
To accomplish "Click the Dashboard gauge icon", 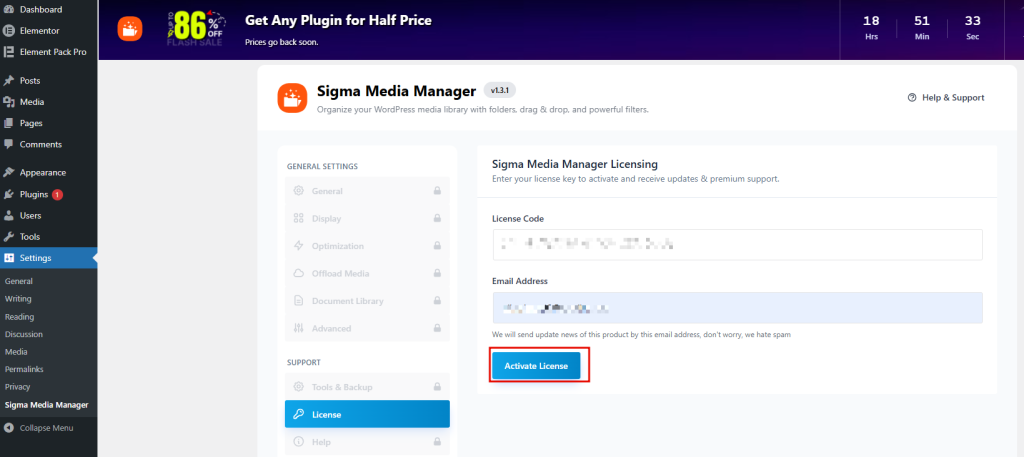I will 9,10.
